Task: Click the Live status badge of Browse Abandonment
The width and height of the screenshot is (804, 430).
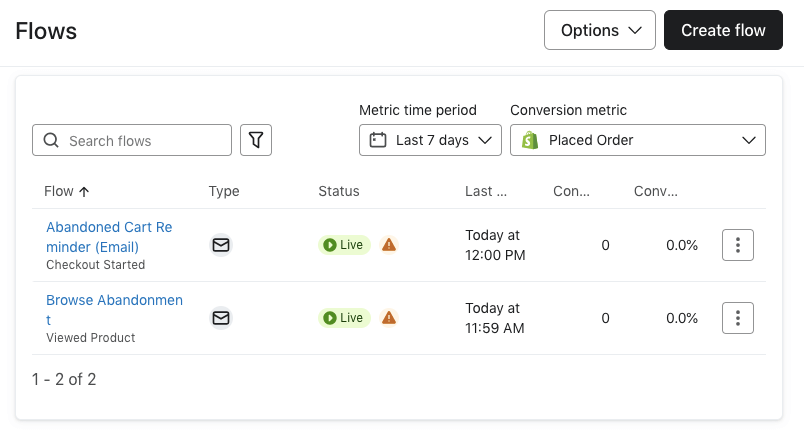Action: (344, 318)
